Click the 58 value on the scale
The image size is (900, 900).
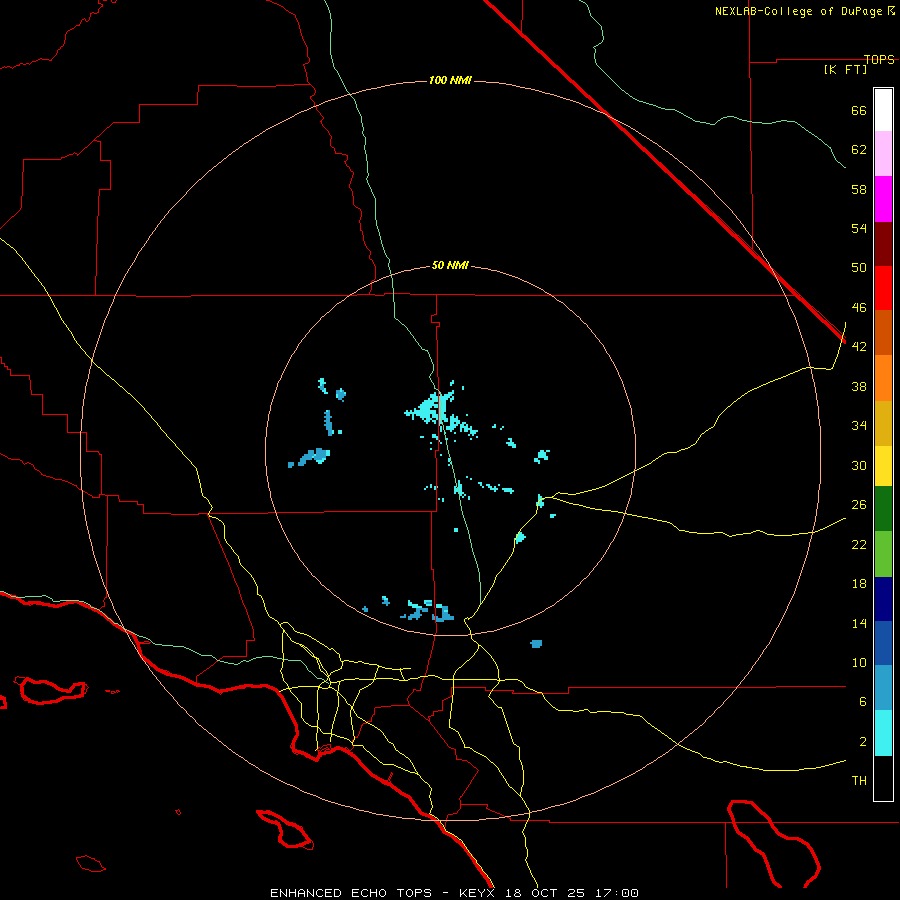pyautogui.click(x=859, y=189)
